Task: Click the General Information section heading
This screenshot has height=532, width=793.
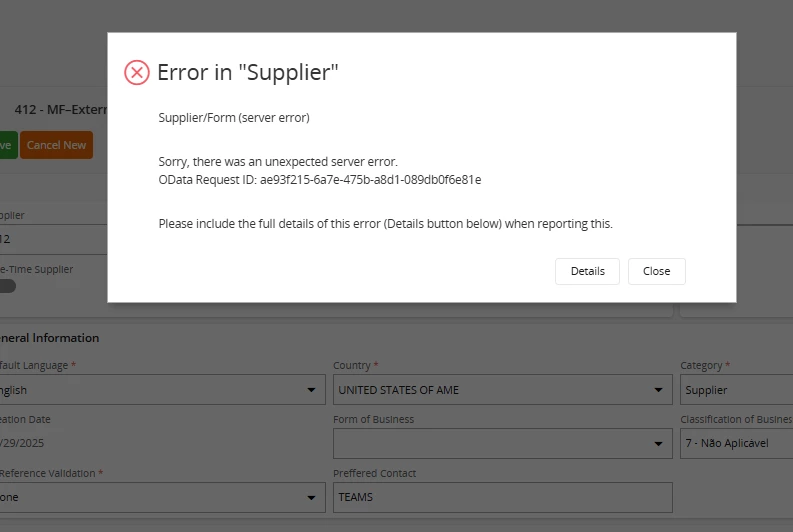Action: pos(50,338)
